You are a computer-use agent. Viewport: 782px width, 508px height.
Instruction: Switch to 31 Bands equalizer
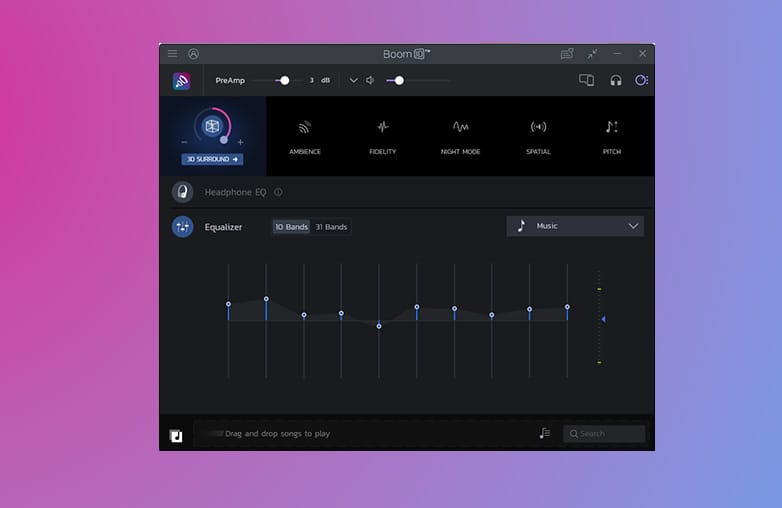[331, 227]
